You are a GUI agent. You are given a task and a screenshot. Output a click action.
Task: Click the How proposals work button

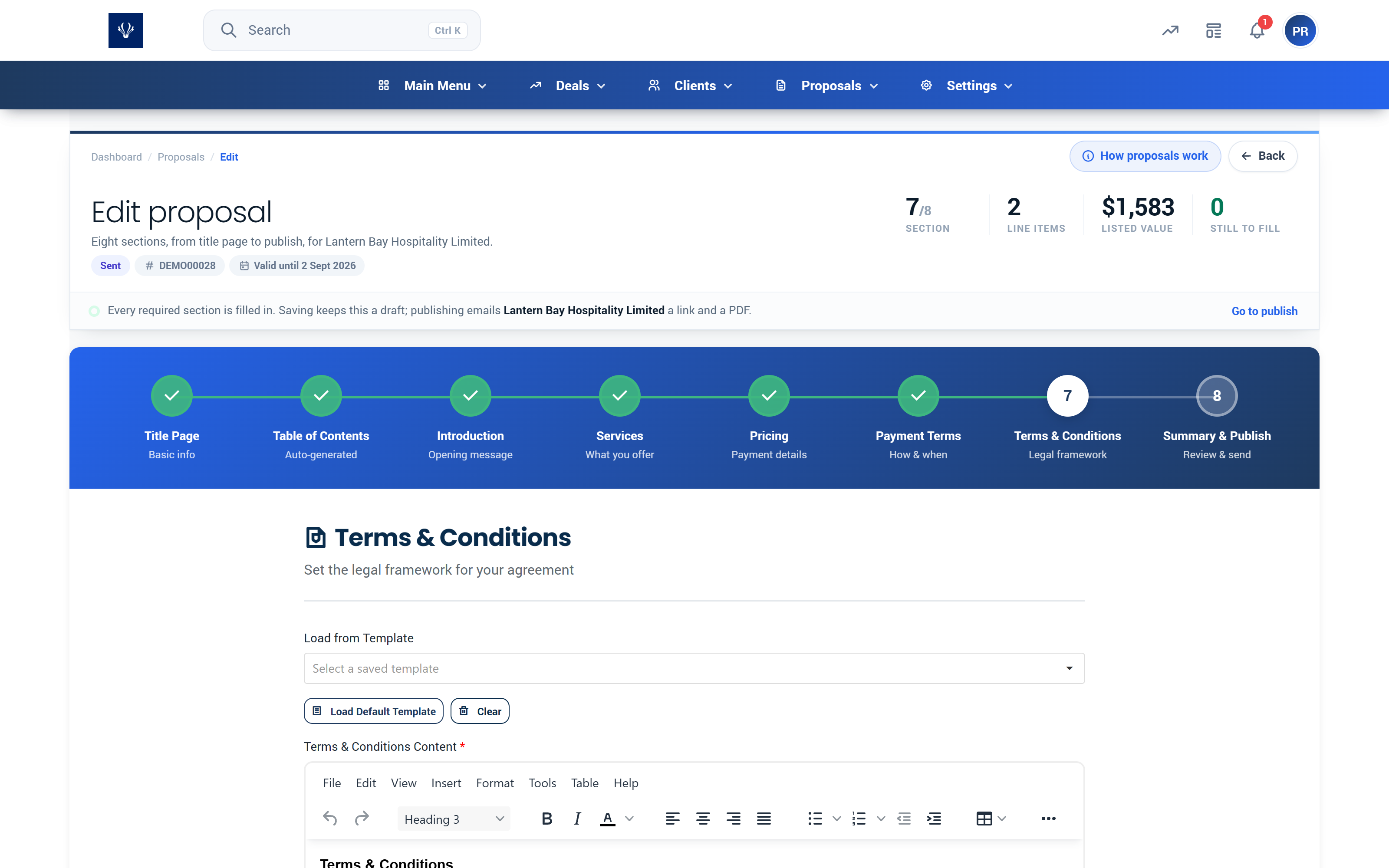pyautogui.click(x=1145, y=156)
